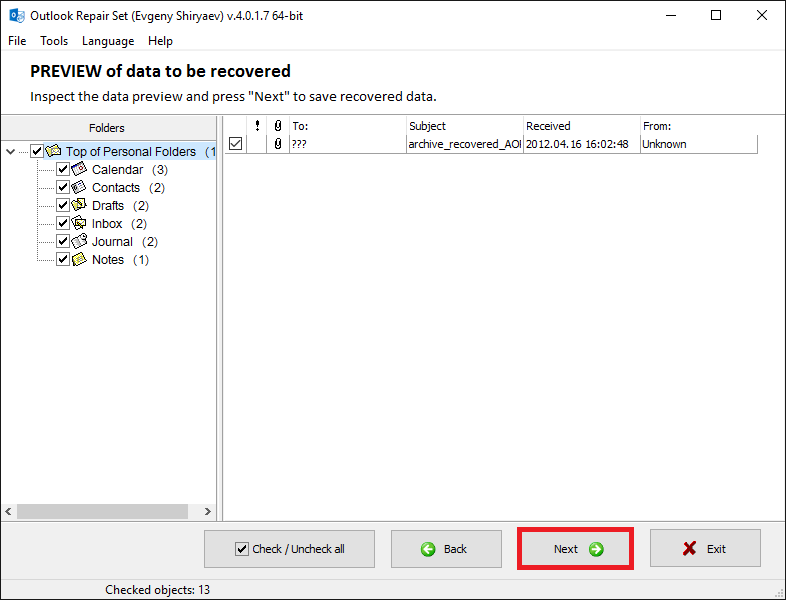
Task: Open the Tools menu
Action: point(54,41)
